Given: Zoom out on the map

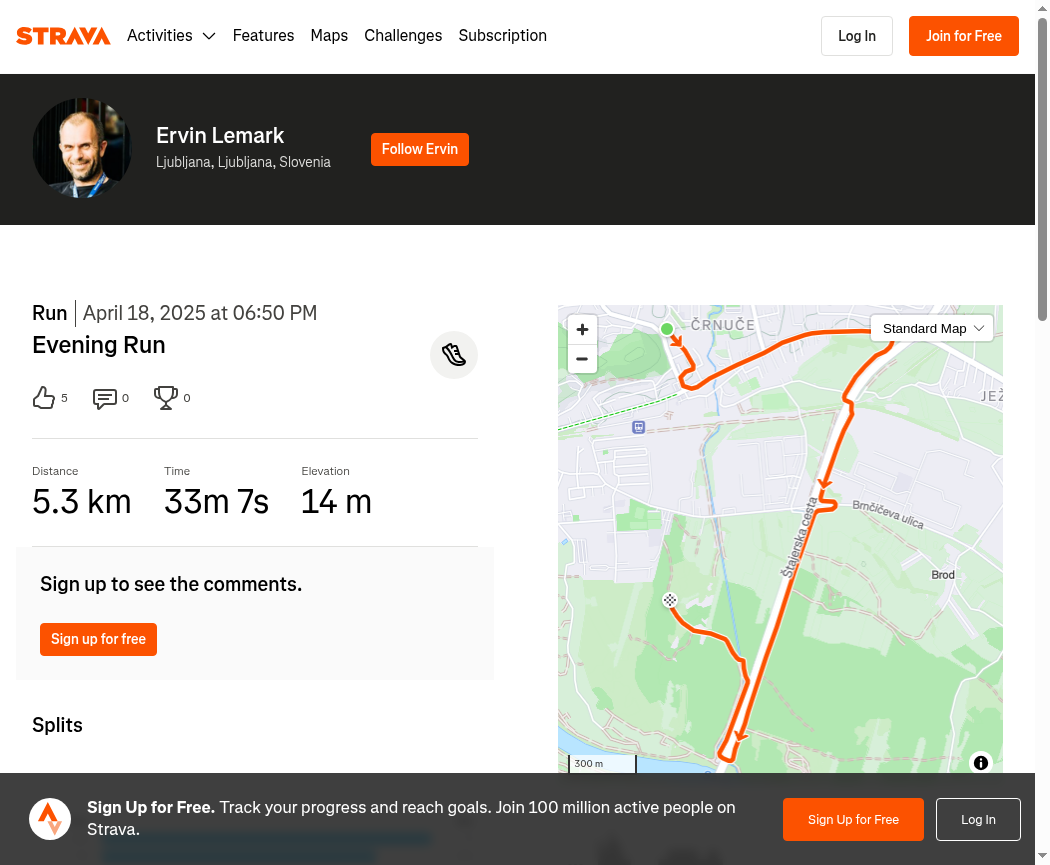Looking at the screenshot, I should coord(582,359).
